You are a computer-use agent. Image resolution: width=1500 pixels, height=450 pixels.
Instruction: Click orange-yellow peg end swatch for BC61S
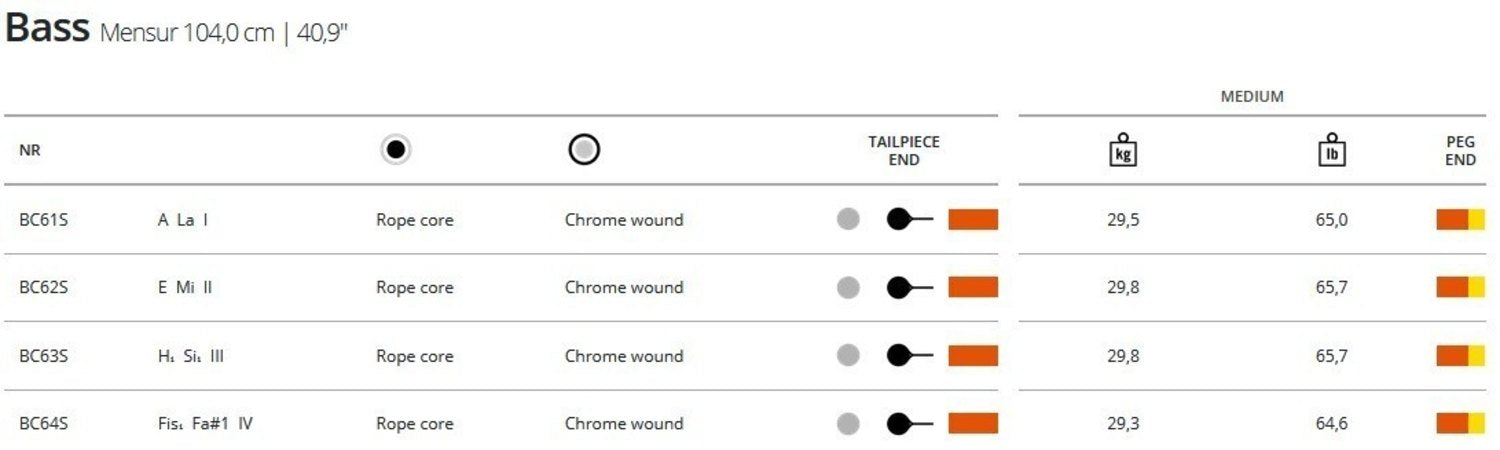(x=1460, y=219)
